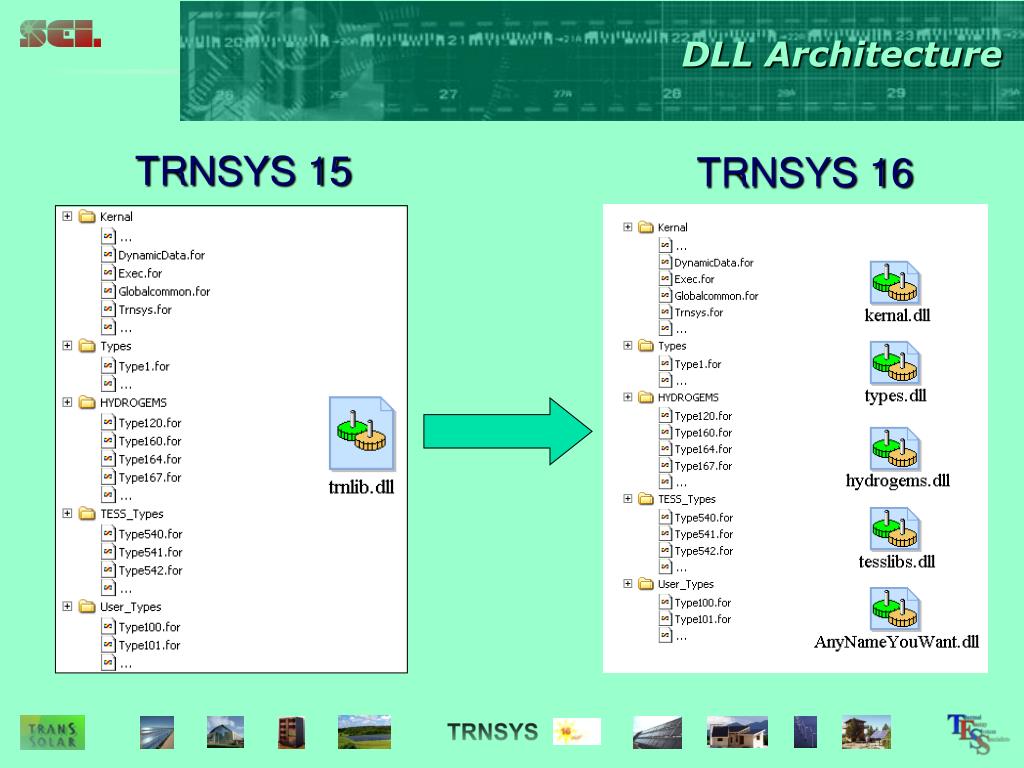Expand the User_Types node in TRNSYS 16 tree
1024x768 pixels.
point(628,584)
